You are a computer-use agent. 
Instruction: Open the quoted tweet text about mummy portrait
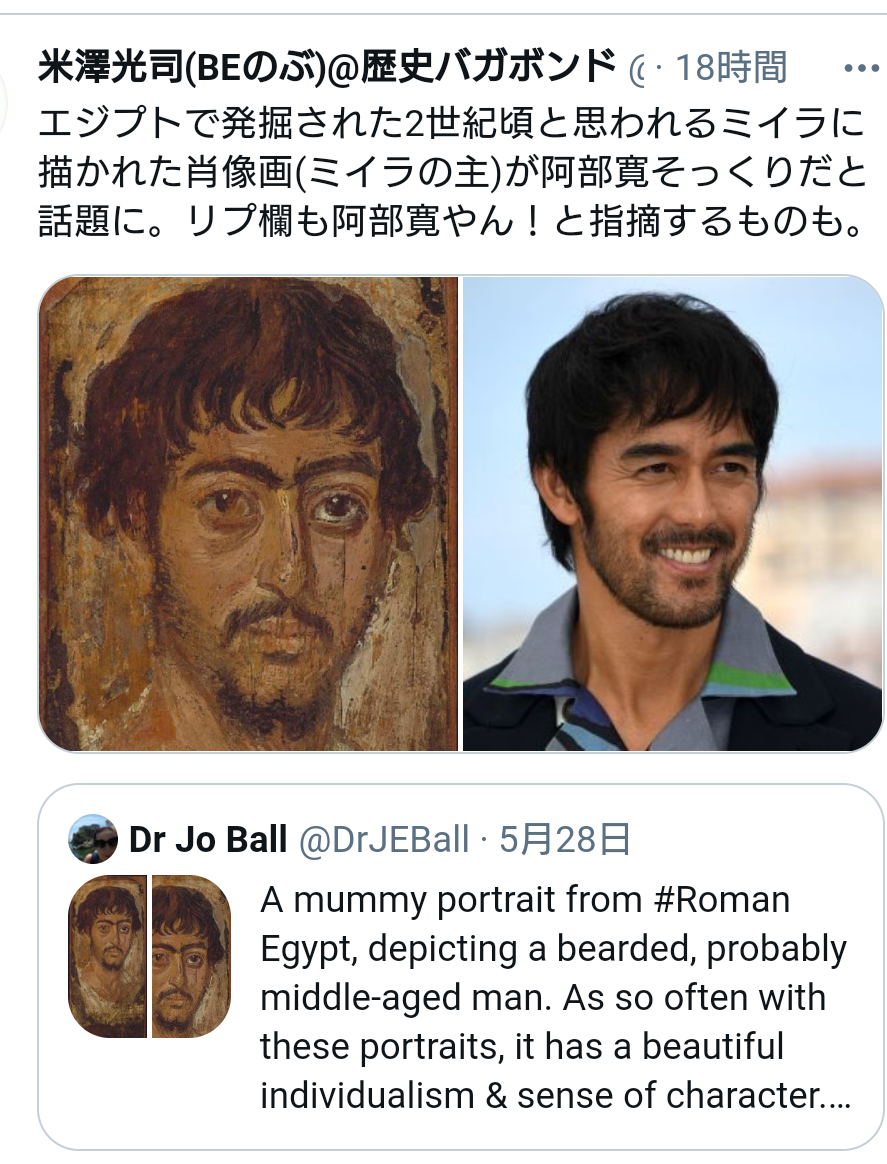555,997
